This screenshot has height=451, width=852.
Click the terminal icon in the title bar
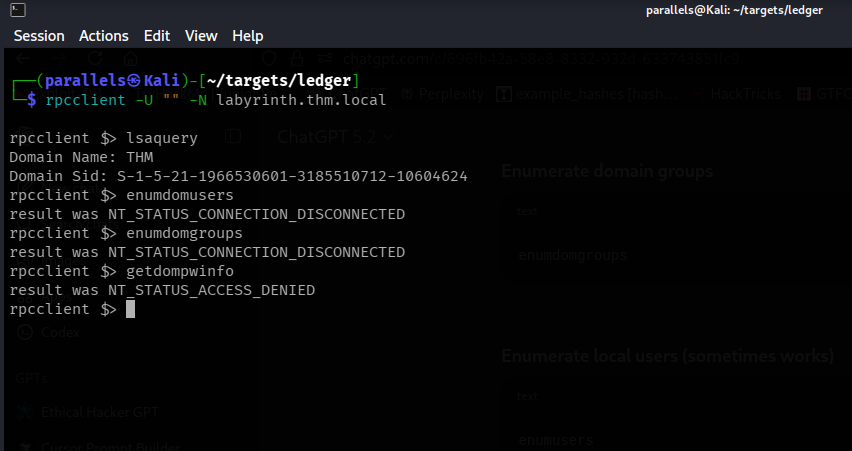click(x=11, y=10)
